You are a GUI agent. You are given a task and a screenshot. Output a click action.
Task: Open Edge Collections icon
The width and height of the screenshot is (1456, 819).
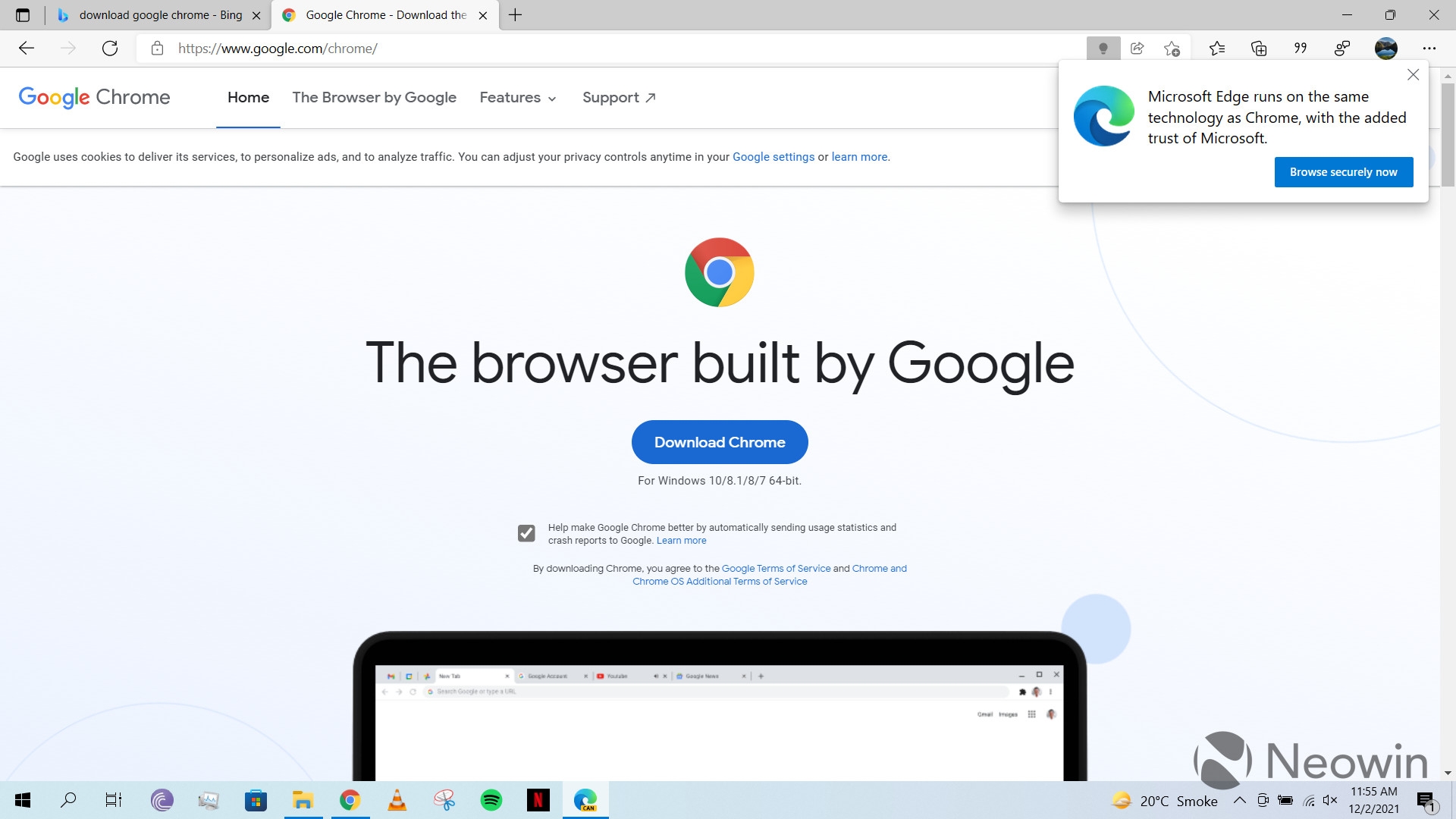(x=1259, y=48)
